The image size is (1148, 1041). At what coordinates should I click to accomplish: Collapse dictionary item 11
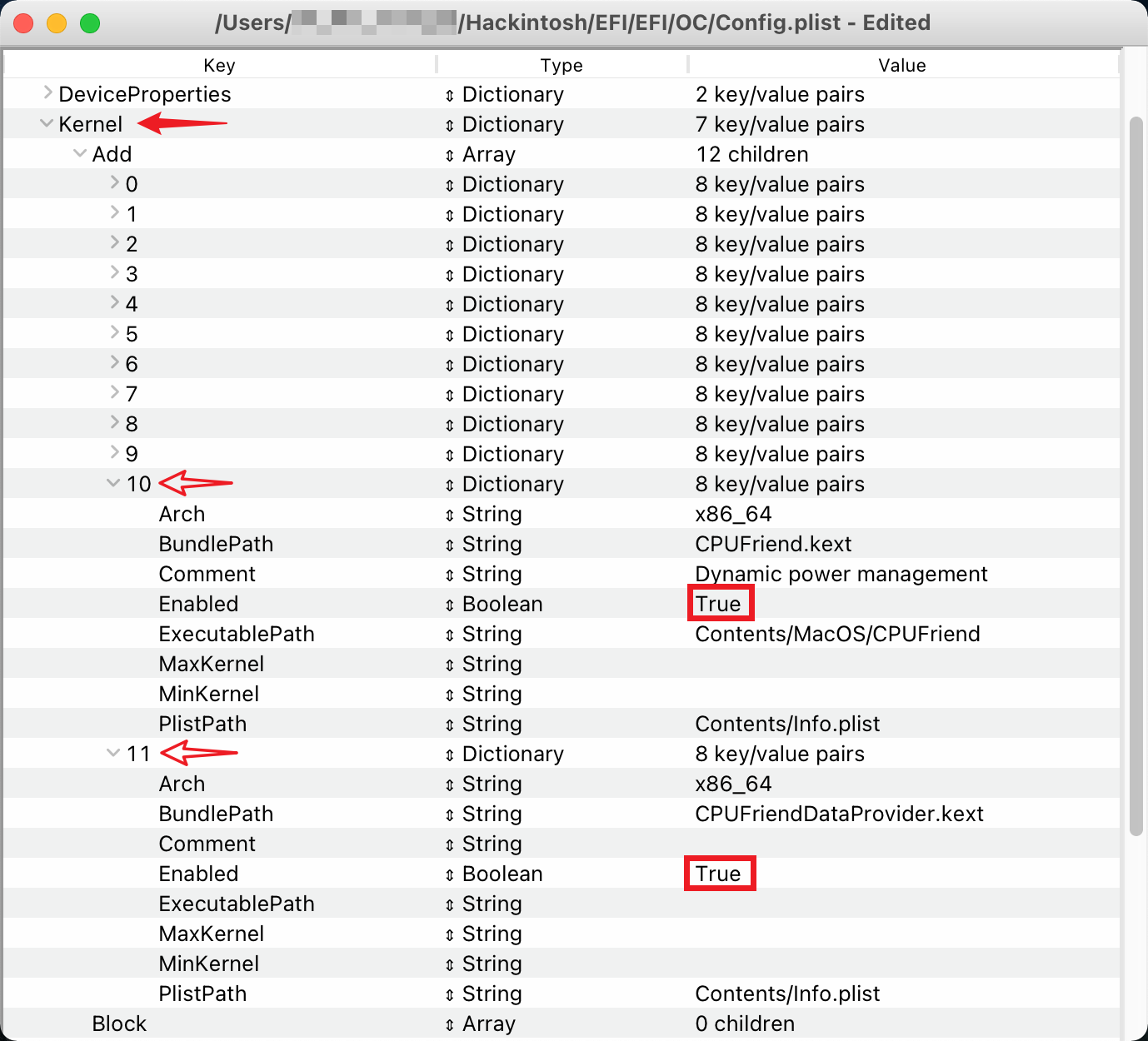(112, 754)
